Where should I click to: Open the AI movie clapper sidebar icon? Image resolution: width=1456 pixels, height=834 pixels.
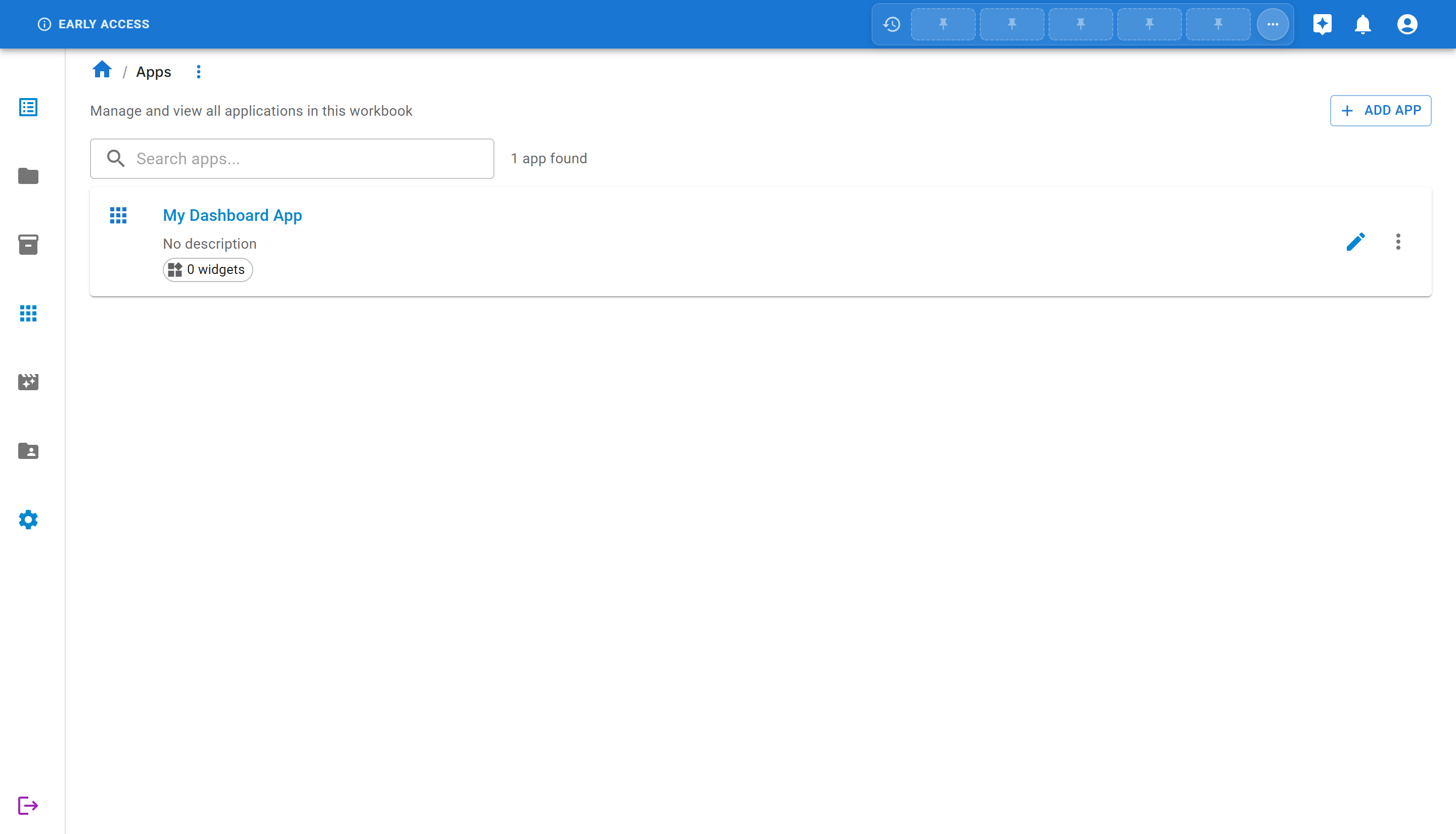tap(28, 382)
